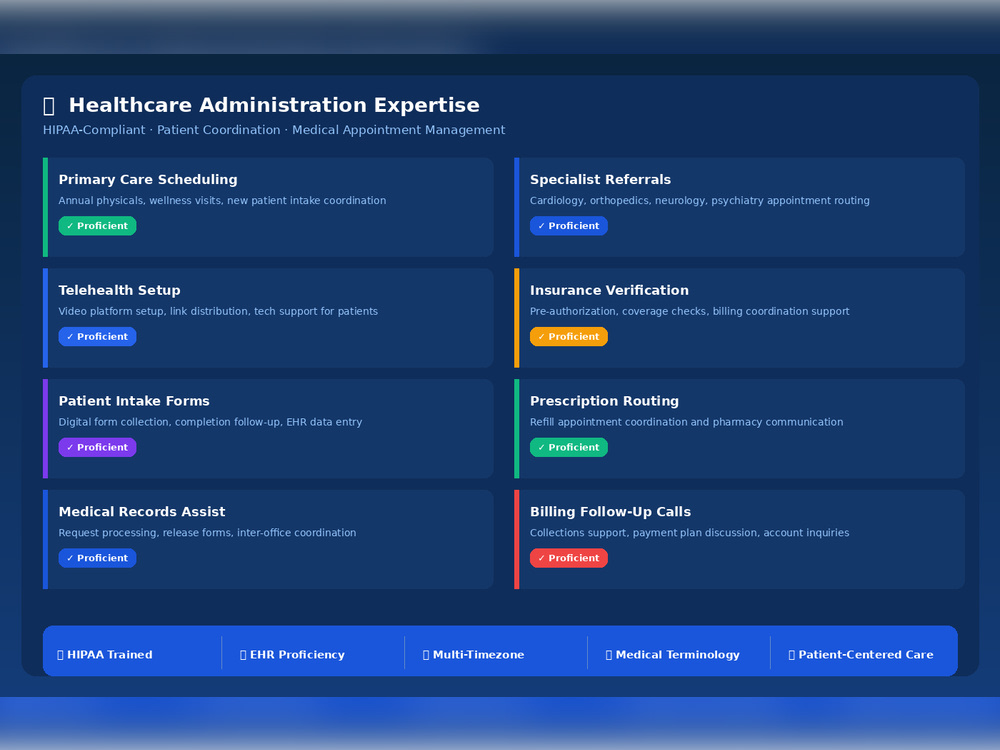Select Request processing, release forms description

click(207, 533)
